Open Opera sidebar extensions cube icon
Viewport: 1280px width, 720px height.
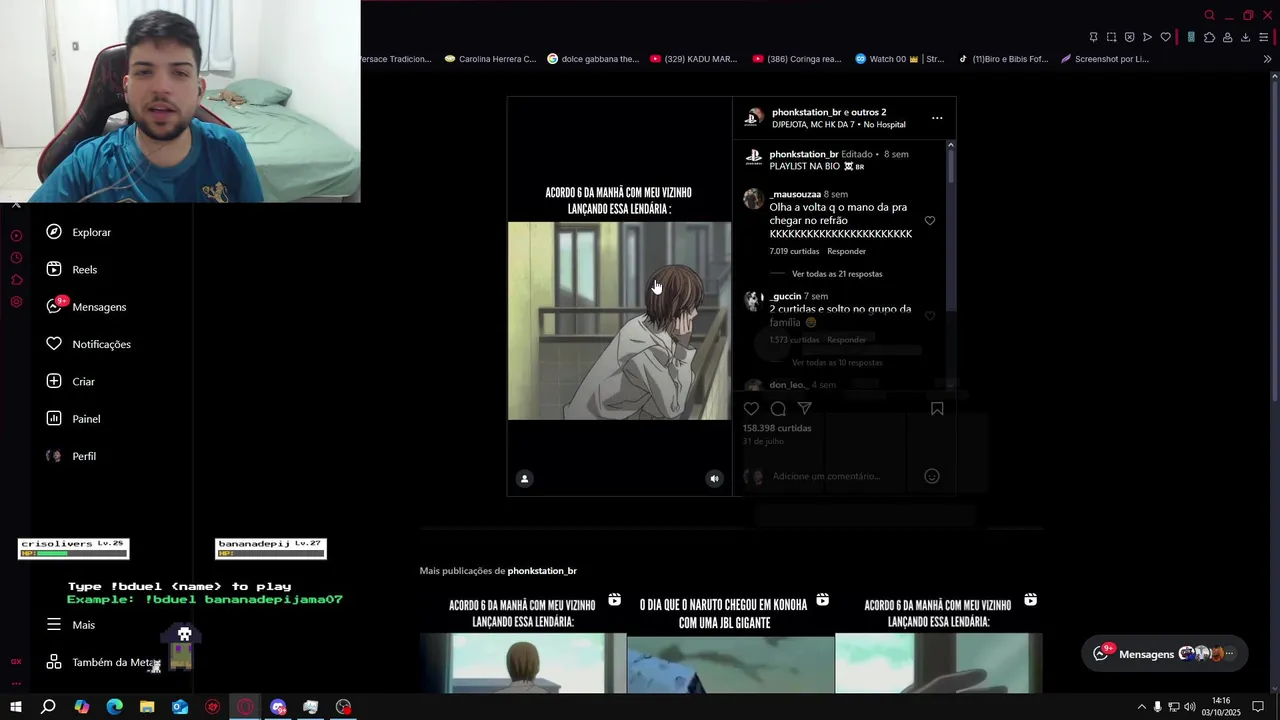pos(16,280)
